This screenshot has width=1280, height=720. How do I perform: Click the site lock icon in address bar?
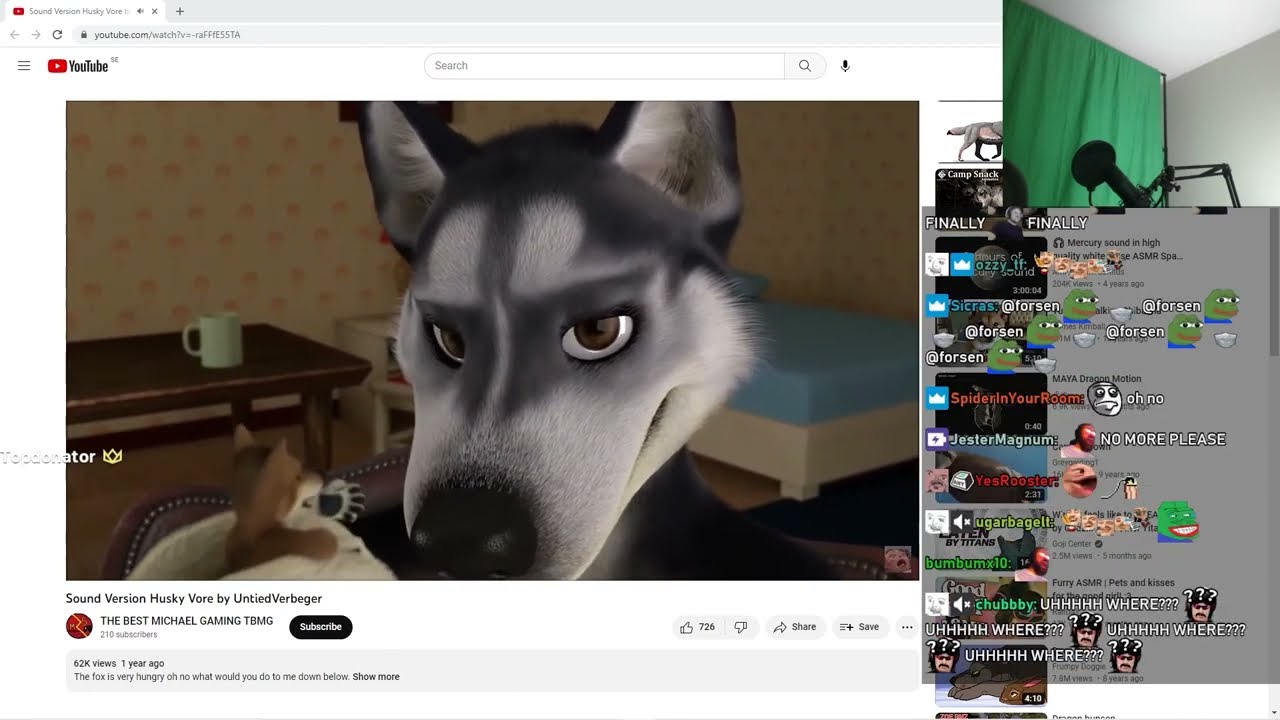click(x=84, y=35)
